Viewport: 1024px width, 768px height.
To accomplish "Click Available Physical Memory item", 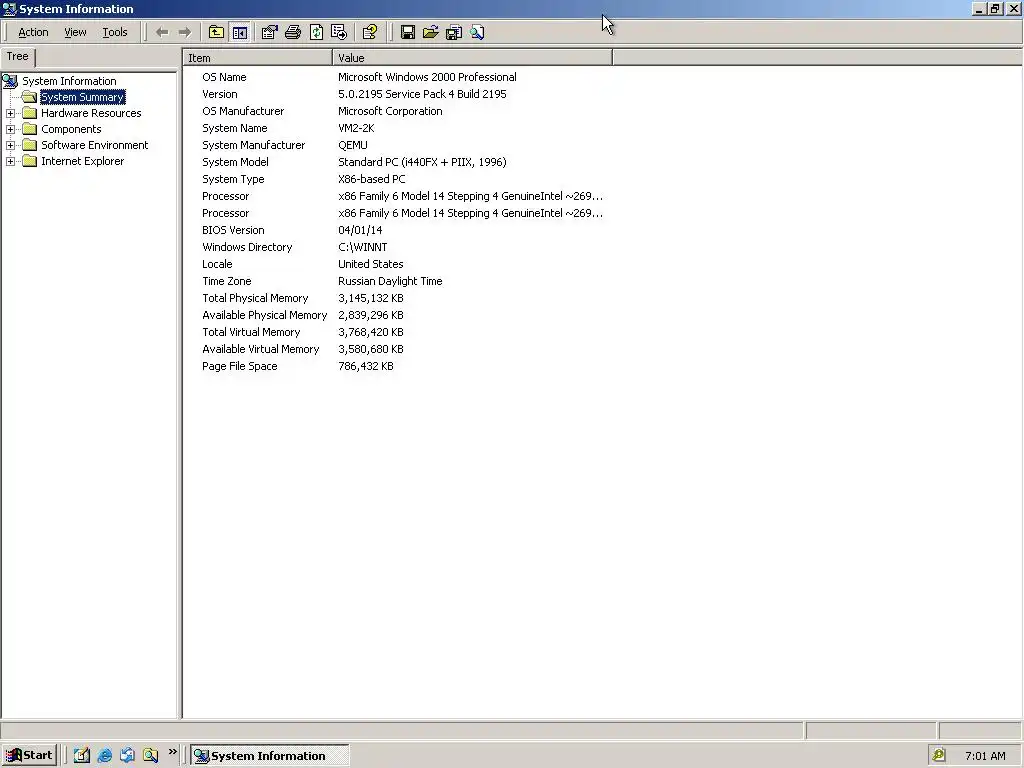I will [x=264, y=315].
